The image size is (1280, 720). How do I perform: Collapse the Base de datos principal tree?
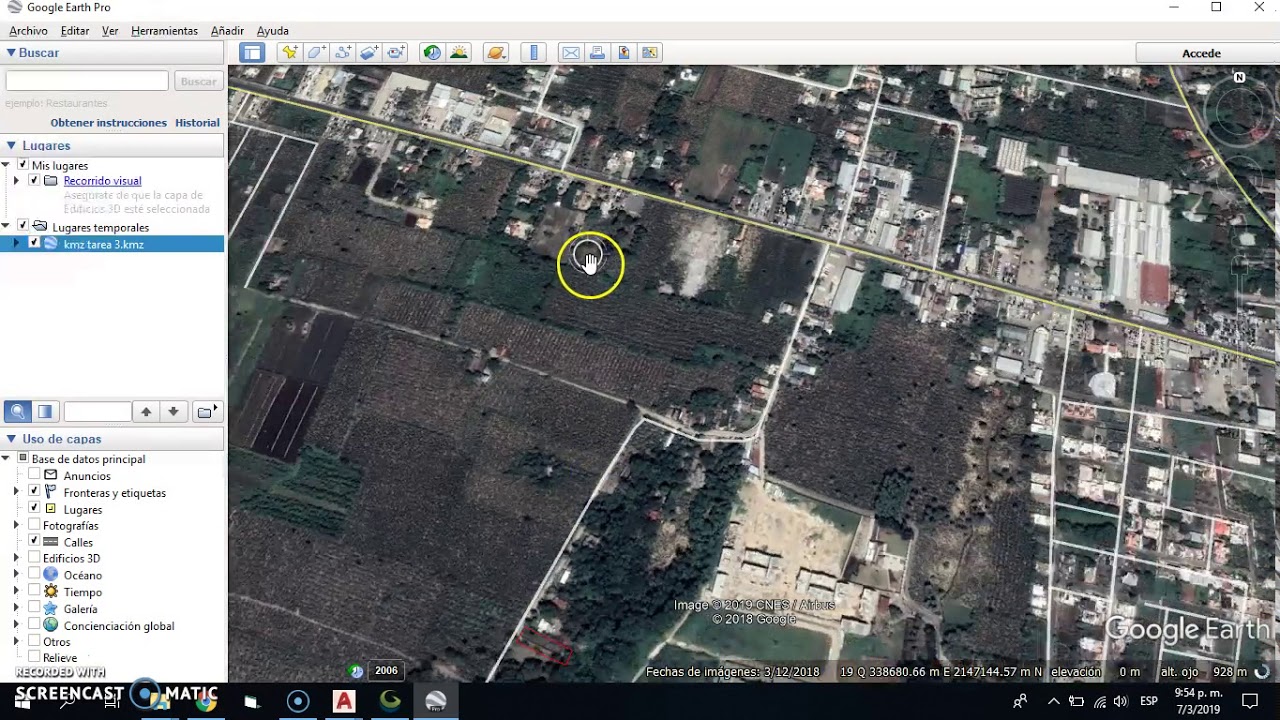tap(6, 459)
